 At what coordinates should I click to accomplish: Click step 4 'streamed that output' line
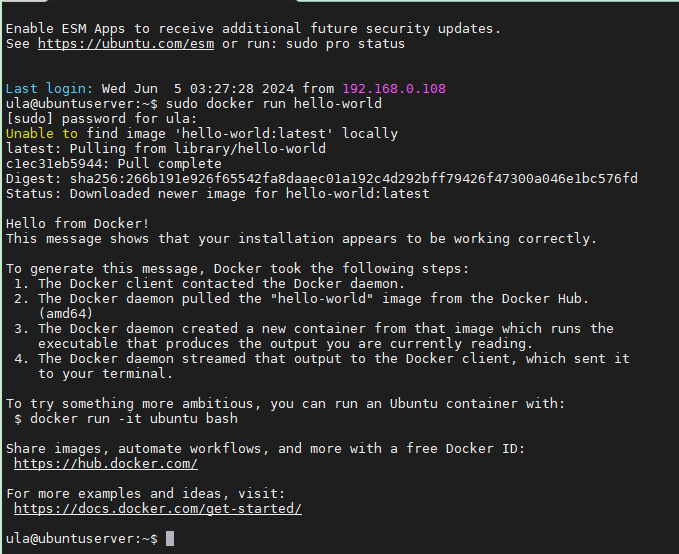(x=322, y=359)
